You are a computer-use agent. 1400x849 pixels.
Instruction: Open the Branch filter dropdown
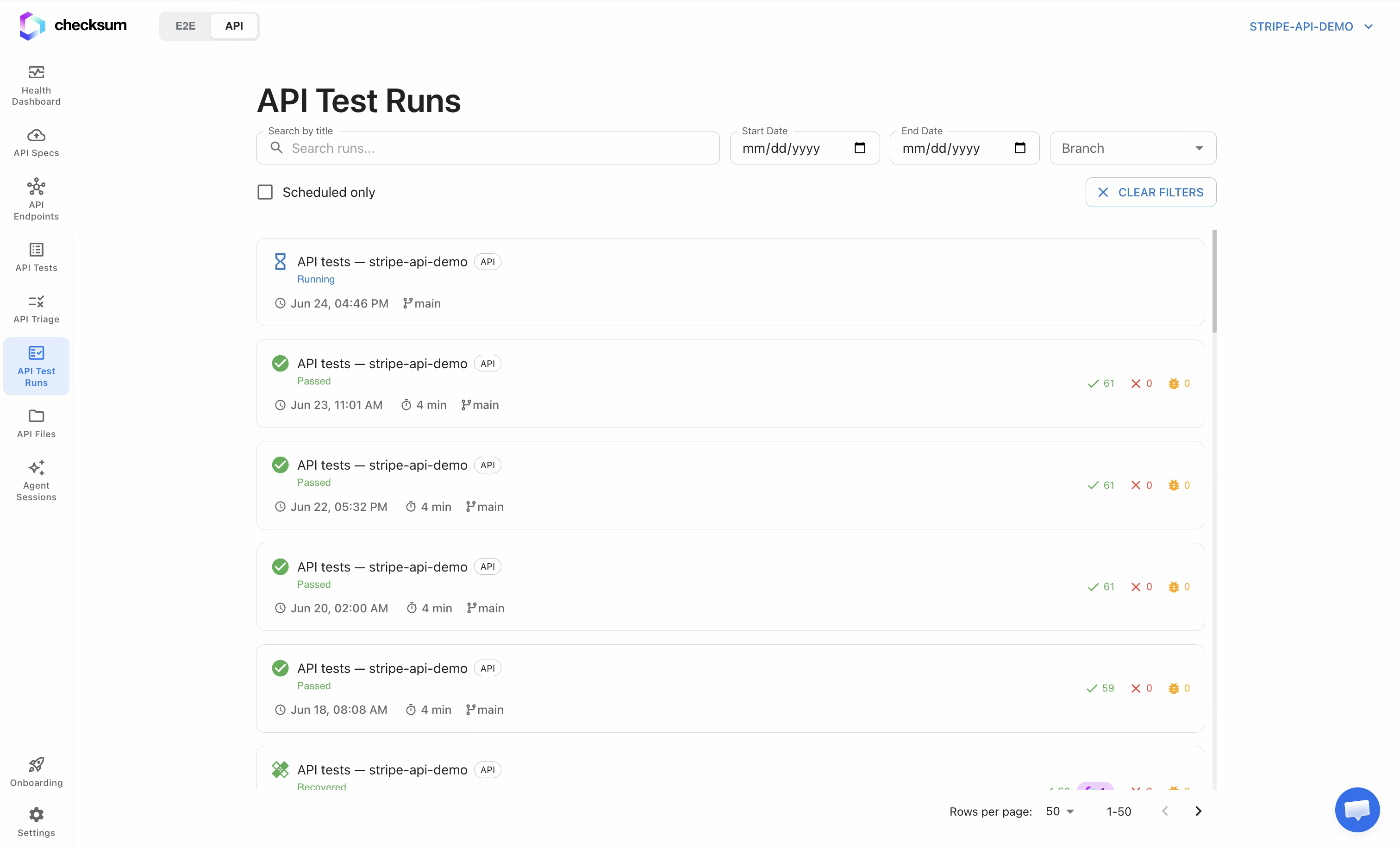1132,148
